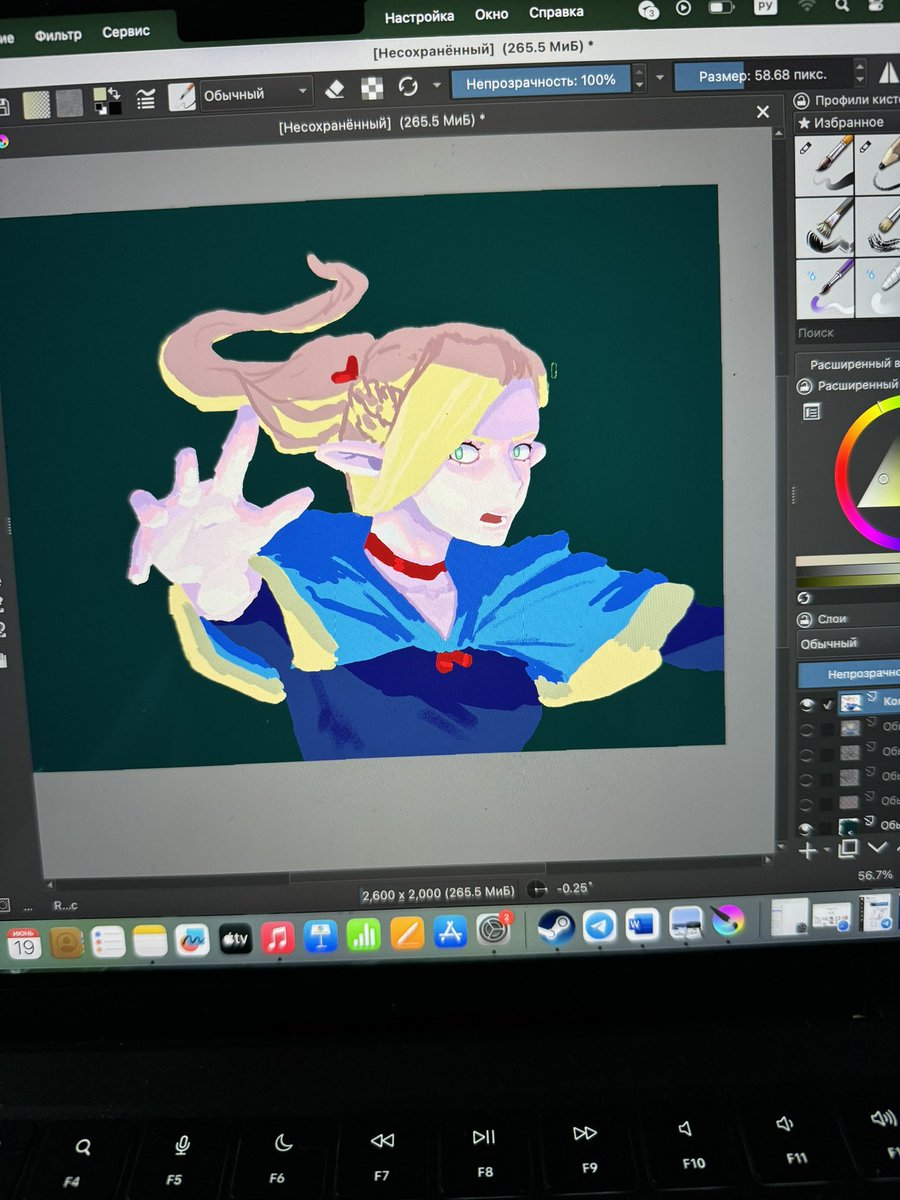This screenshot has height=1200, width=900.
Task: Open the "Фильтр" menu
Action: [x=58, y=35]
